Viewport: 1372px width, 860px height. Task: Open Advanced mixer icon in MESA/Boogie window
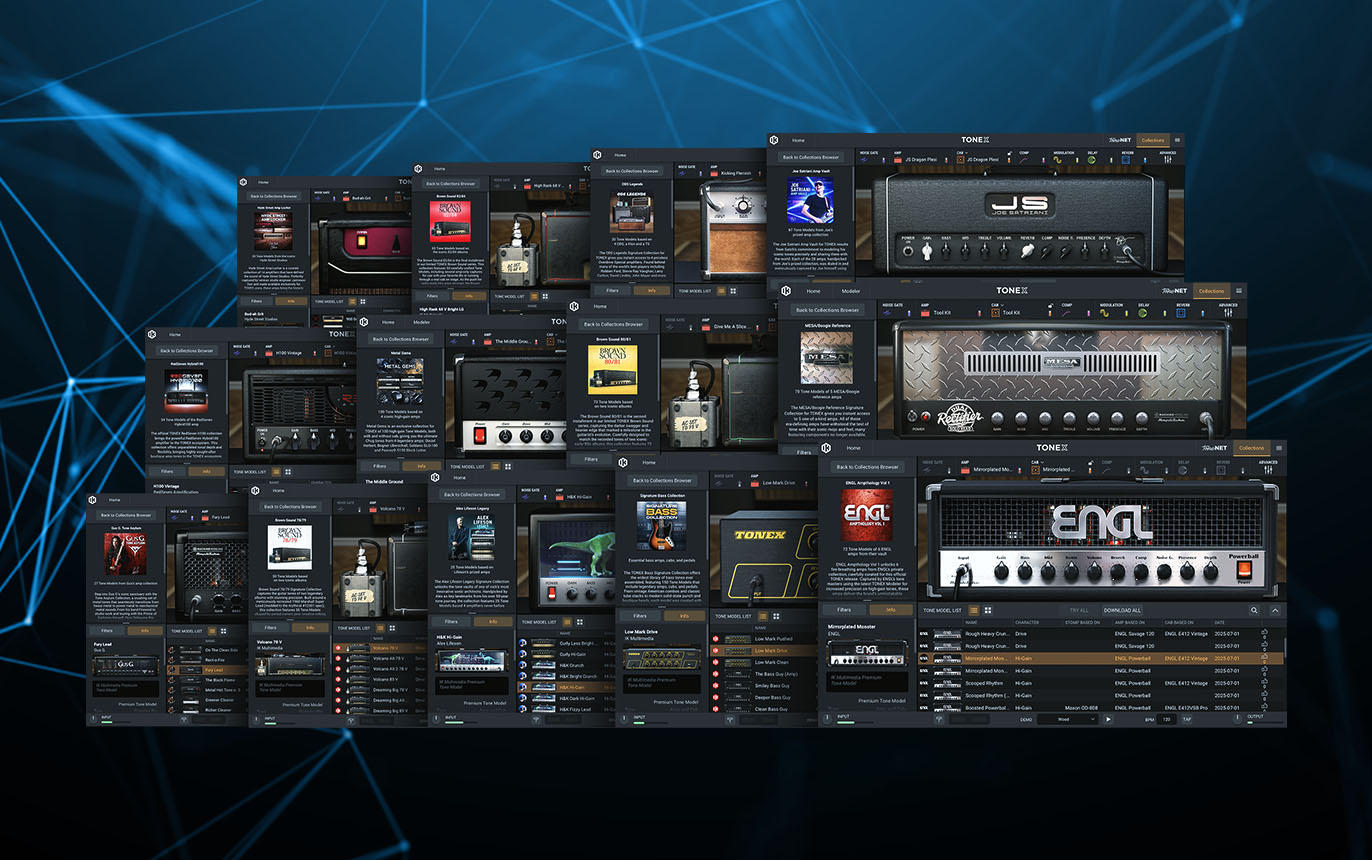point(1228,313)
